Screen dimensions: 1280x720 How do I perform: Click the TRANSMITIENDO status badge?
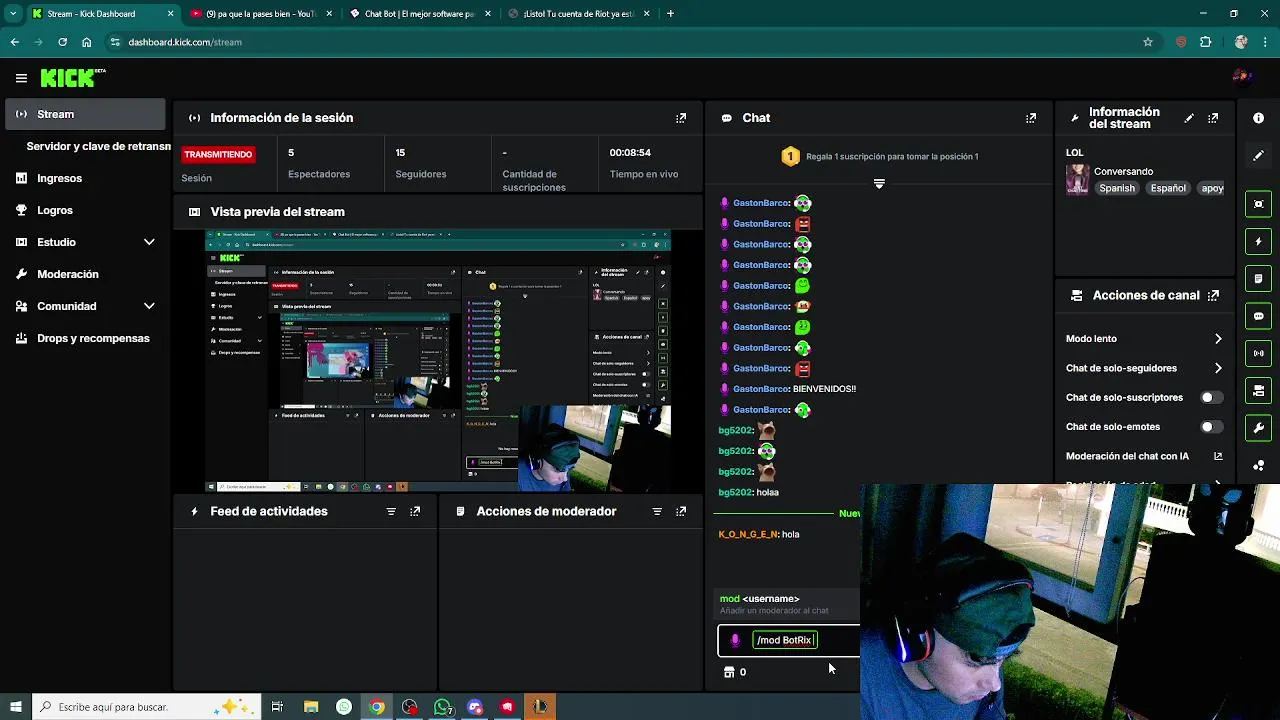(x=218, y=154)
